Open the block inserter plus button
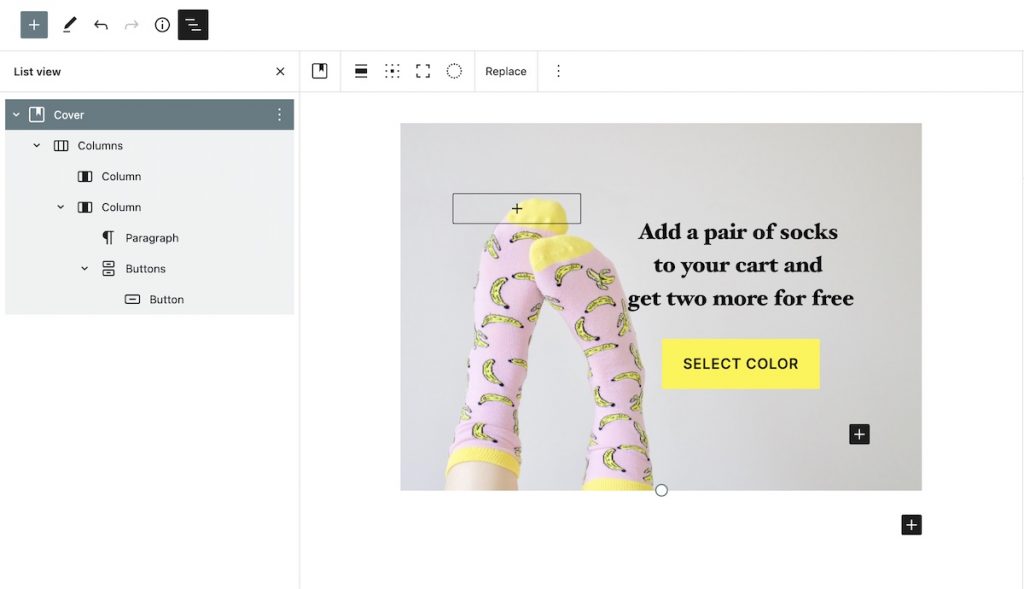The height and width of the screenshot is (589, 1024). (x=34, y=25)
